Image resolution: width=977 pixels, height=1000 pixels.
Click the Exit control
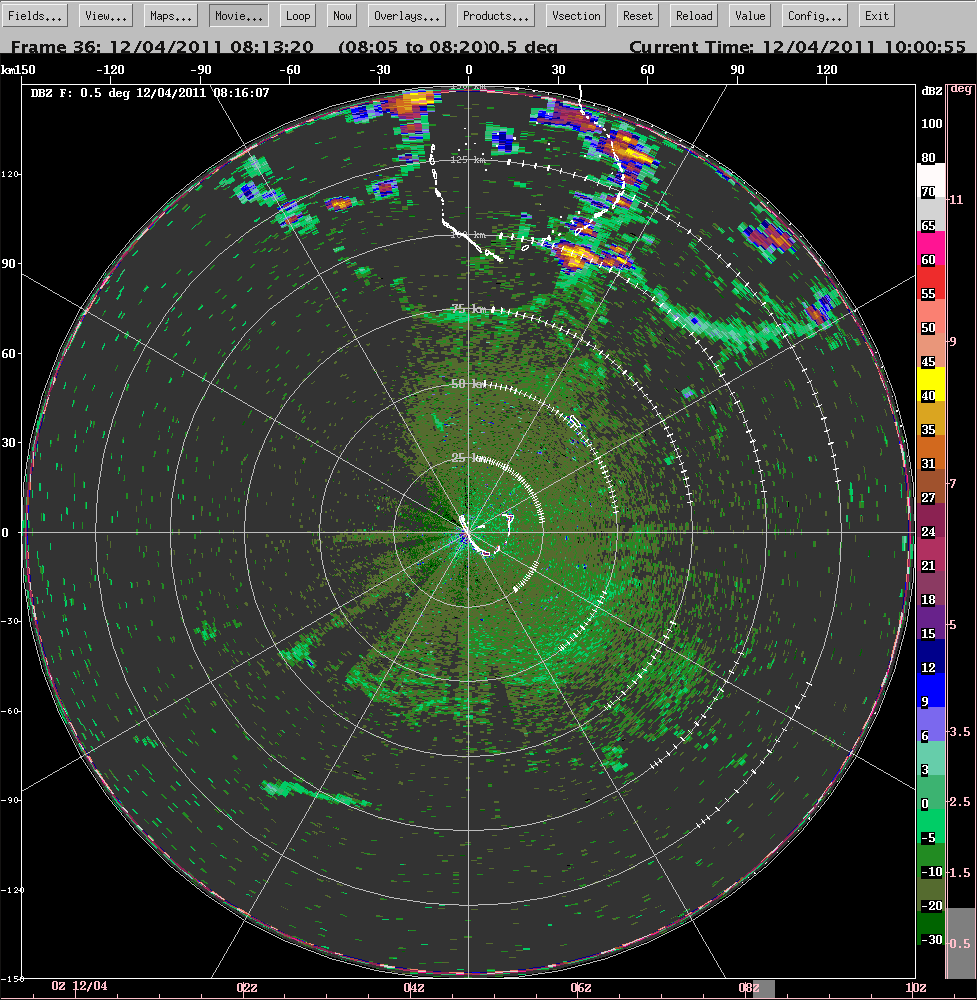[876, 15]
